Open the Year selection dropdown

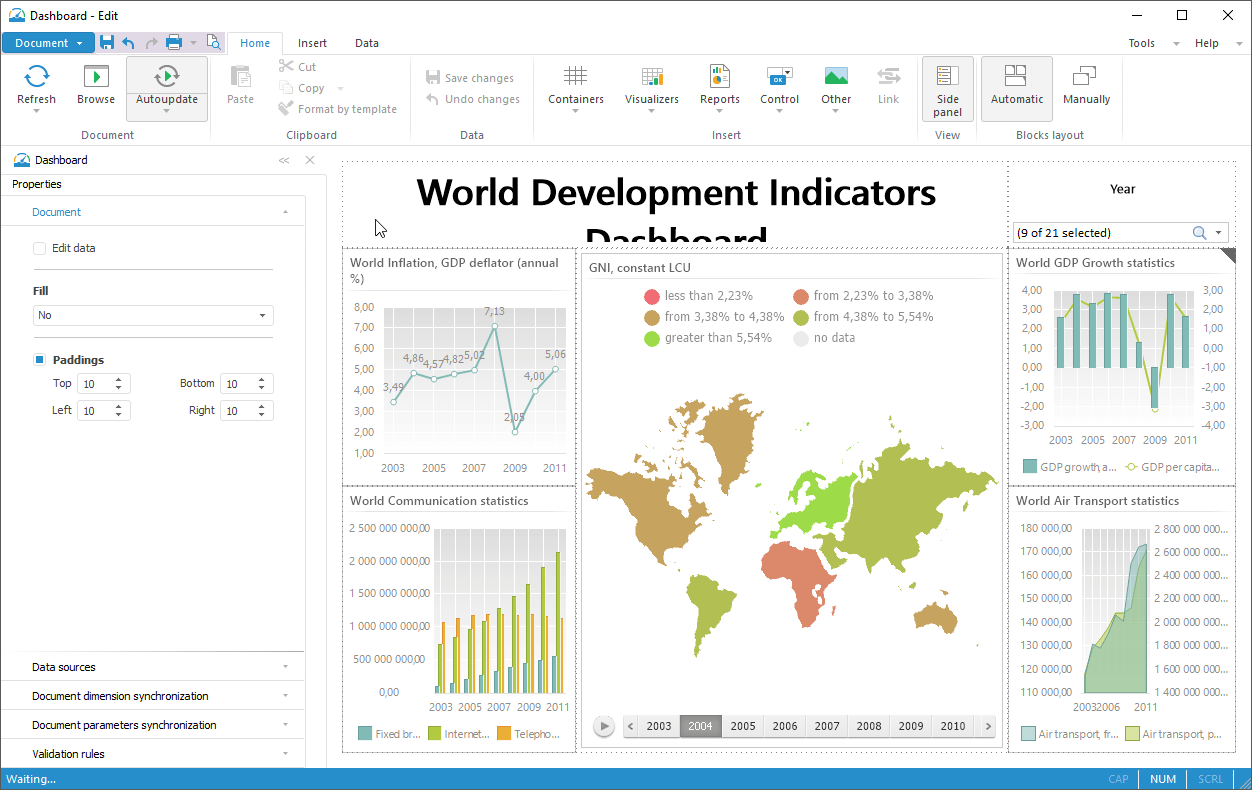point(1219,233)
